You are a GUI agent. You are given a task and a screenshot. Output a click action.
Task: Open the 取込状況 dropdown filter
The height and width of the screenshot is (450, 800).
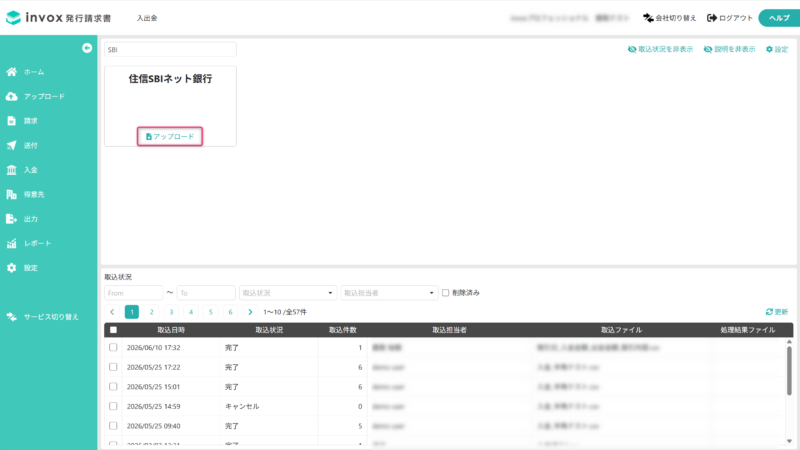(288, 293)
